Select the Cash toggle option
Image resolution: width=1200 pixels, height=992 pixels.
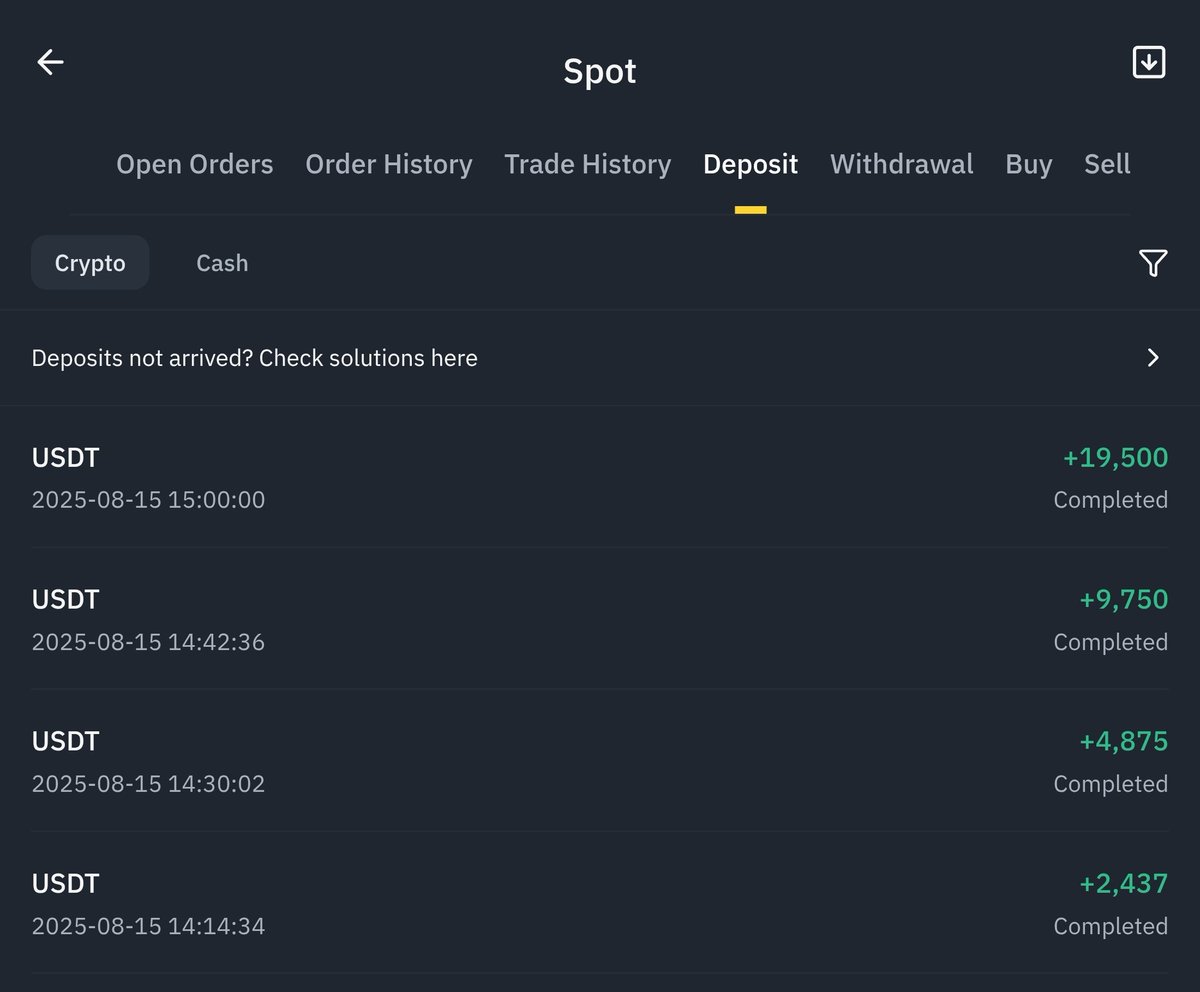point(222,263)
